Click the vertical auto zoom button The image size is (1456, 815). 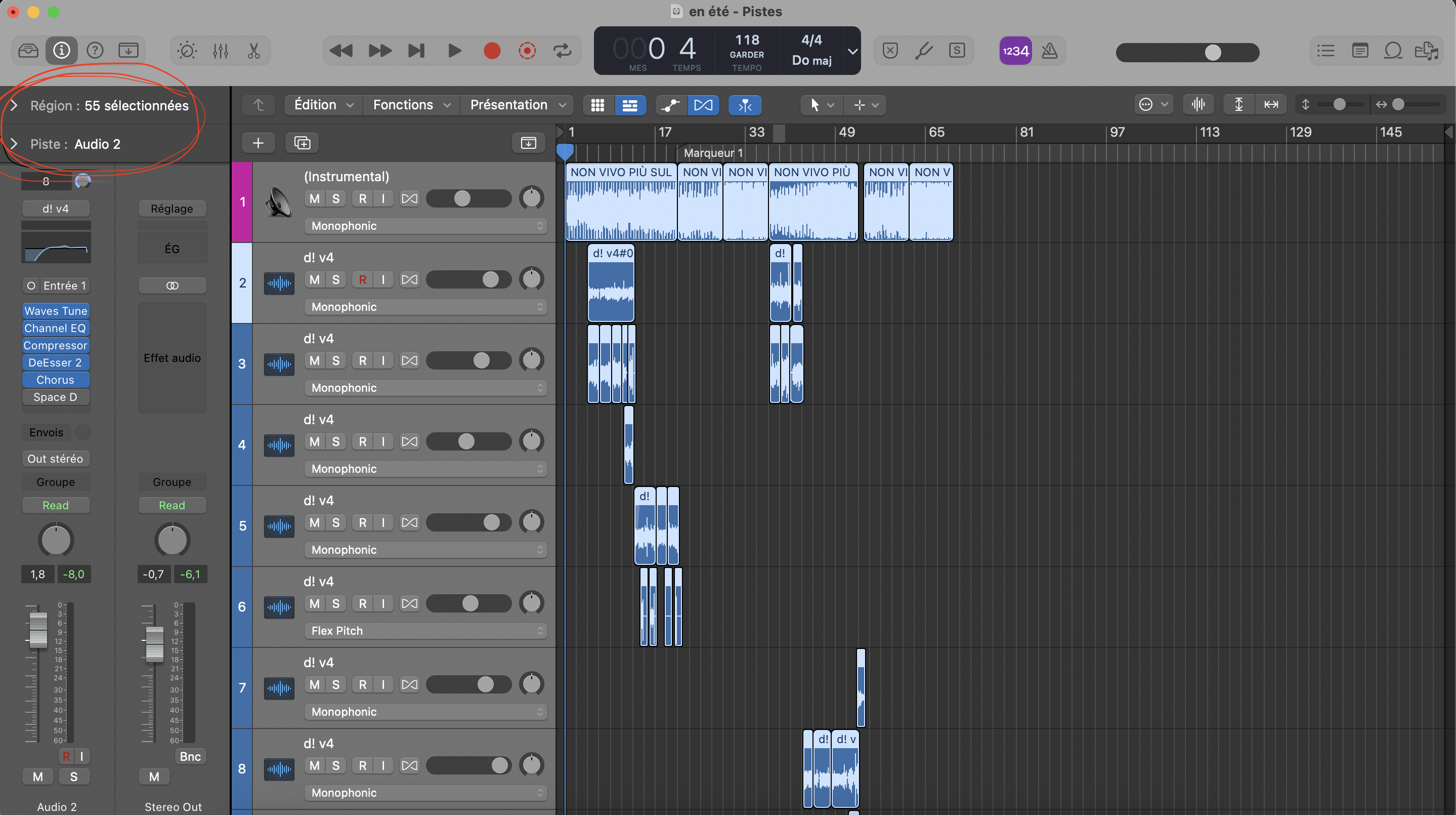[x=1238, y=105]
